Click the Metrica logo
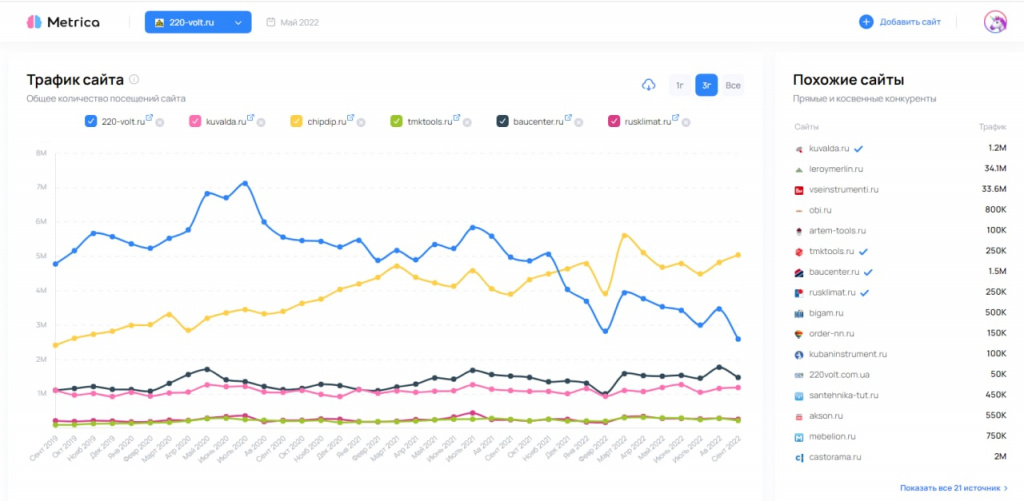 click(x=62, y=22)
